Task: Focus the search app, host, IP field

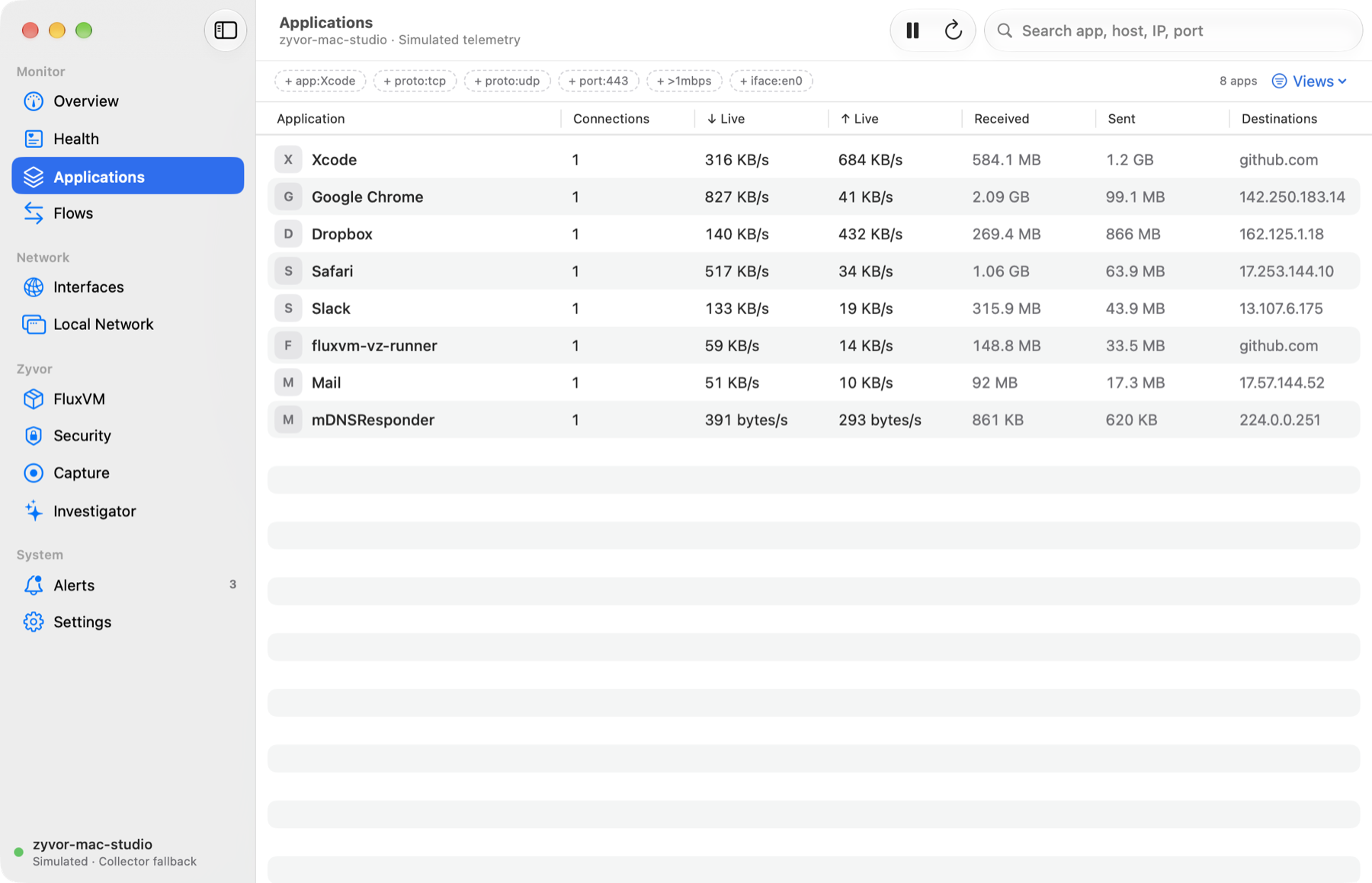Action: pos(1174,30)
